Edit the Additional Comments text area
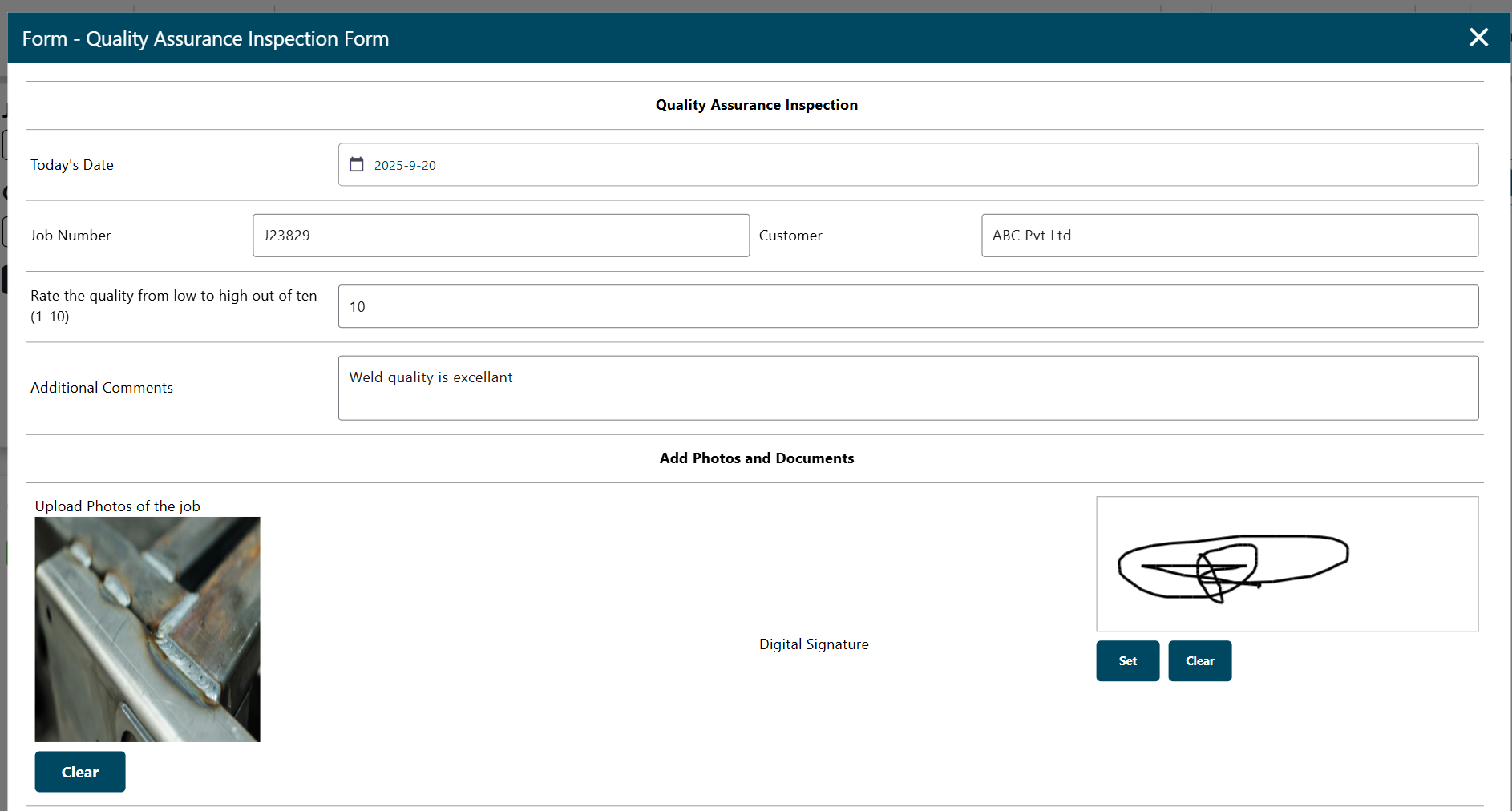This screenshot has height=811, width=1512. click(906, 387)
